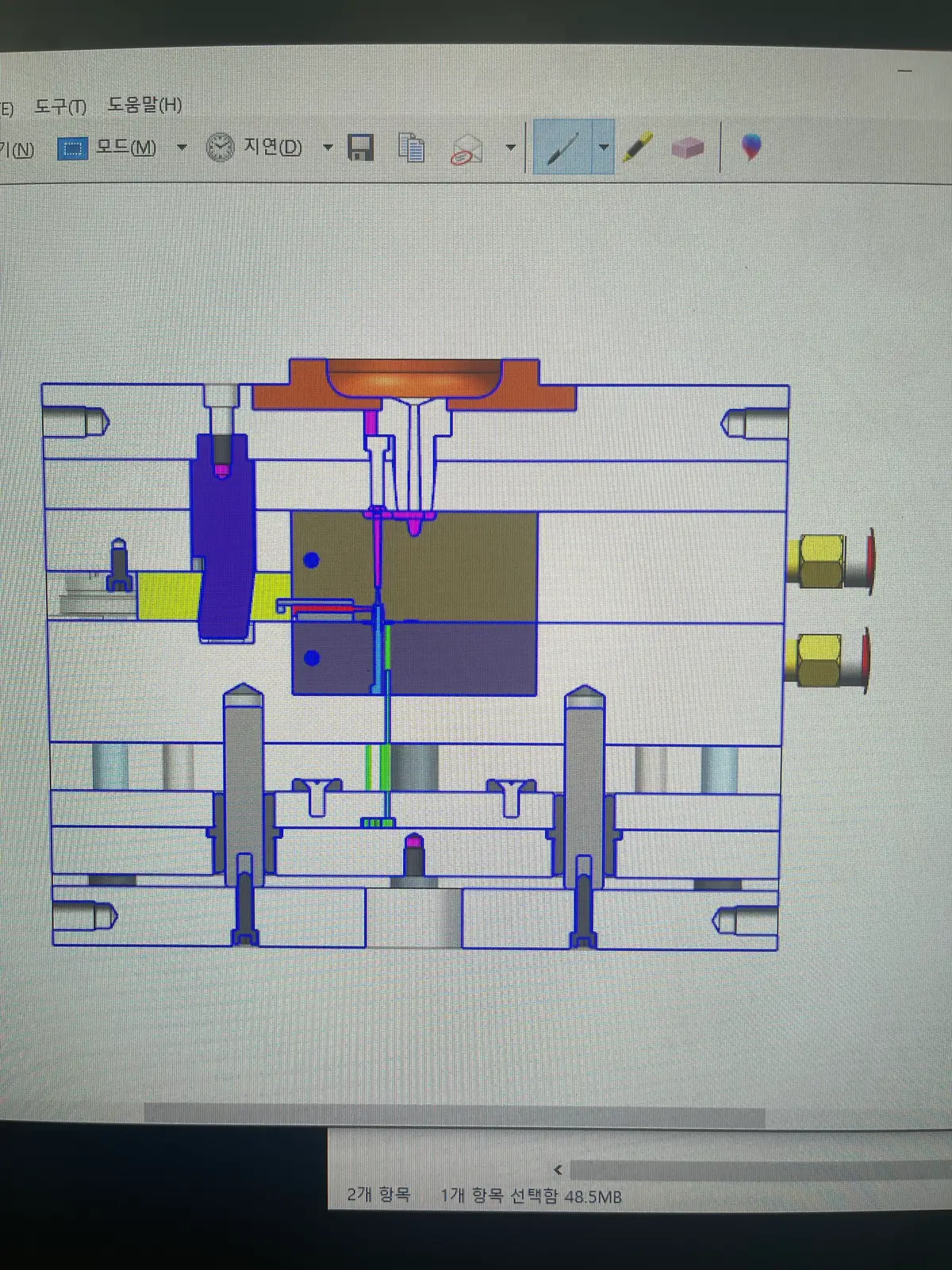Screen dimensions: 952x1270
Task: Open the Send Snip dropdown arrow
Action: pyautogui.click(x=510, y=148)
